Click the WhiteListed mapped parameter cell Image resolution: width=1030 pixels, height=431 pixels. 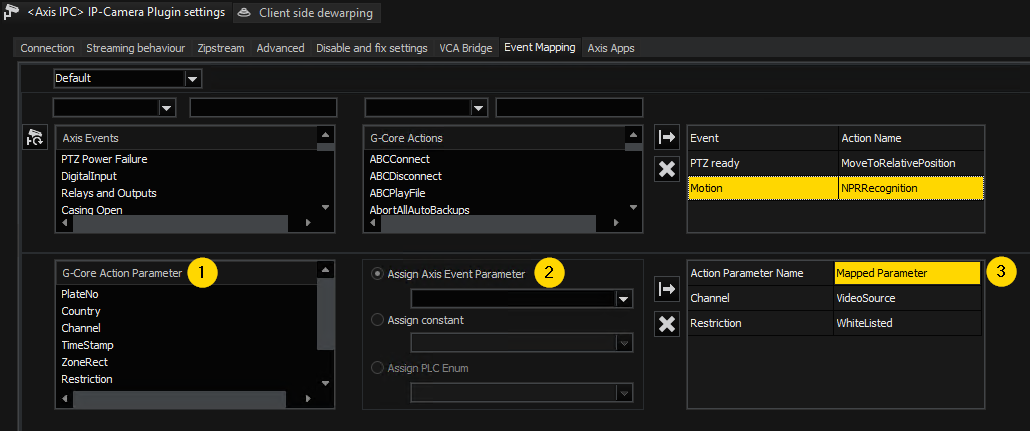pos(907,323)
